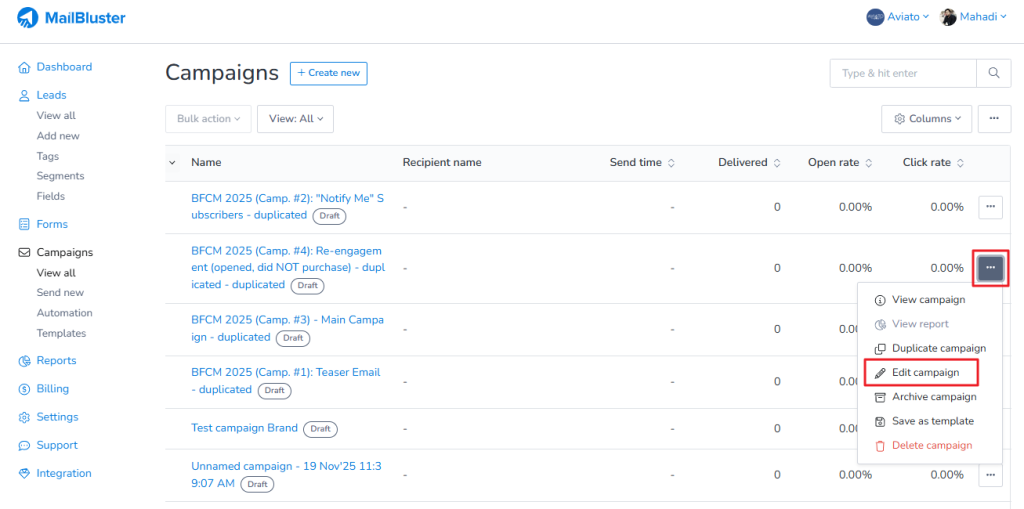
Task: Open the View: All filter dropdown
Action: click(295, 119)
